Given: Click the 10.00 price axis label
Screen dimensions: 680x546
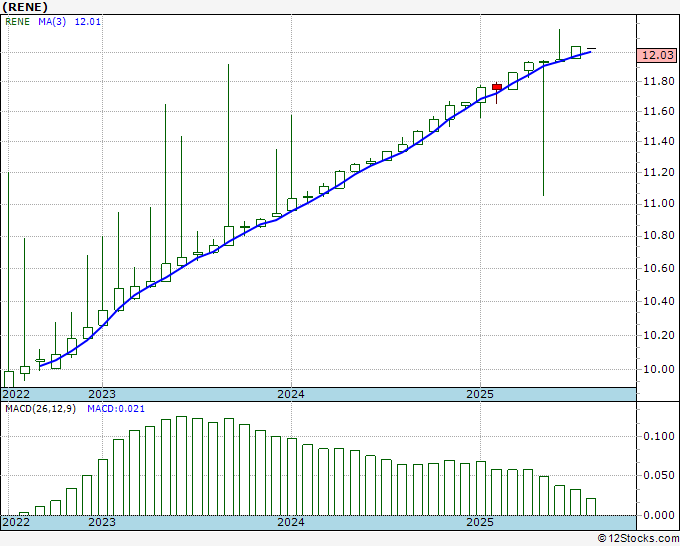Looking at the screenshot, I should (656, 369).
